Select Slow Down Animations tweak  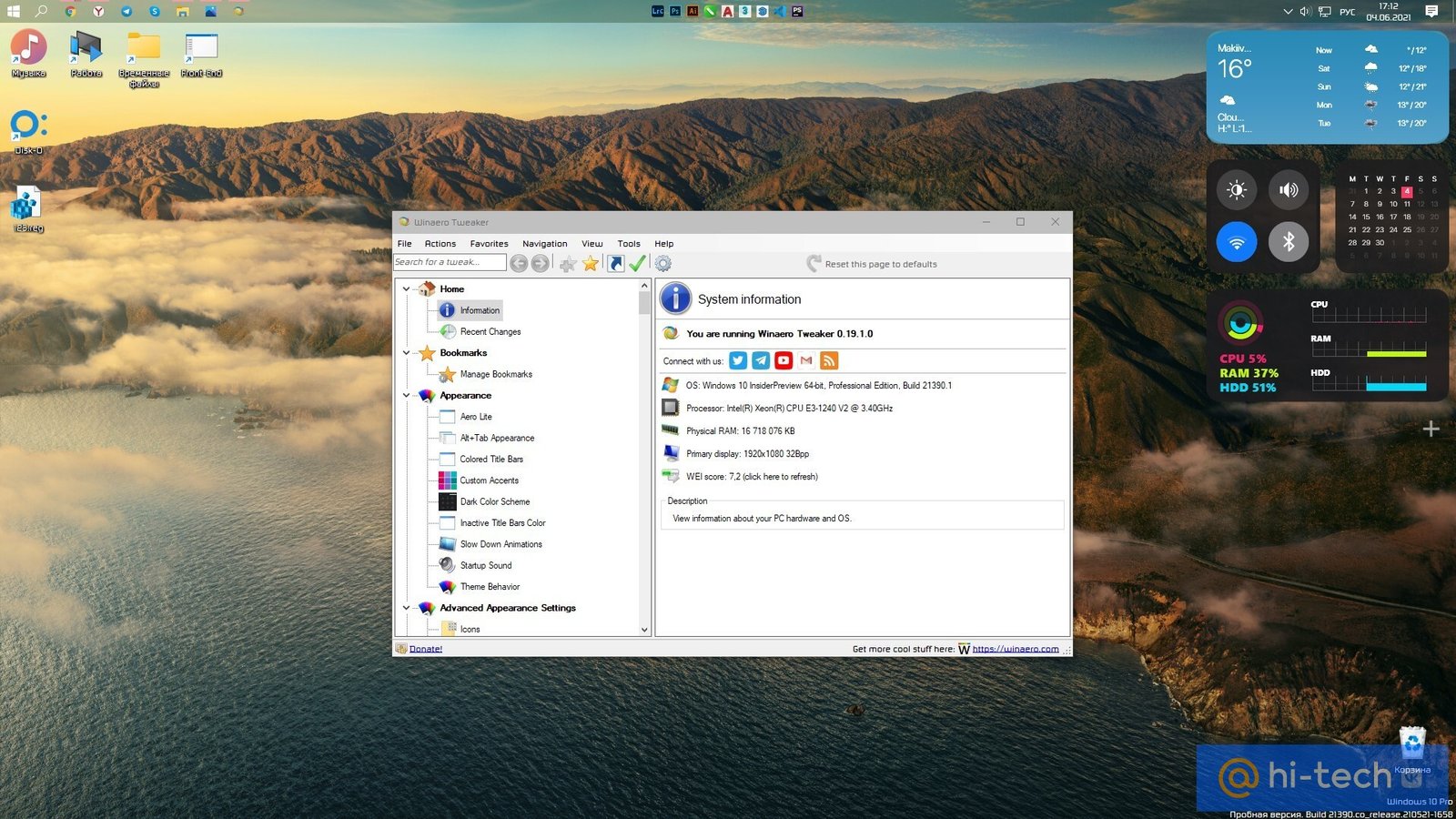(501, 544)
